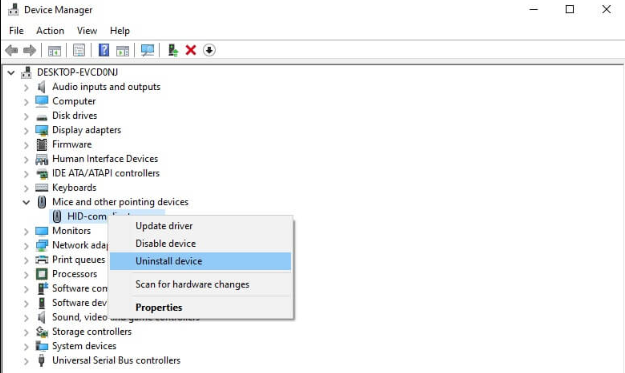Screen dimensions: 625x373
Task: Expand the Firmware category
Action: pos(26,145)
